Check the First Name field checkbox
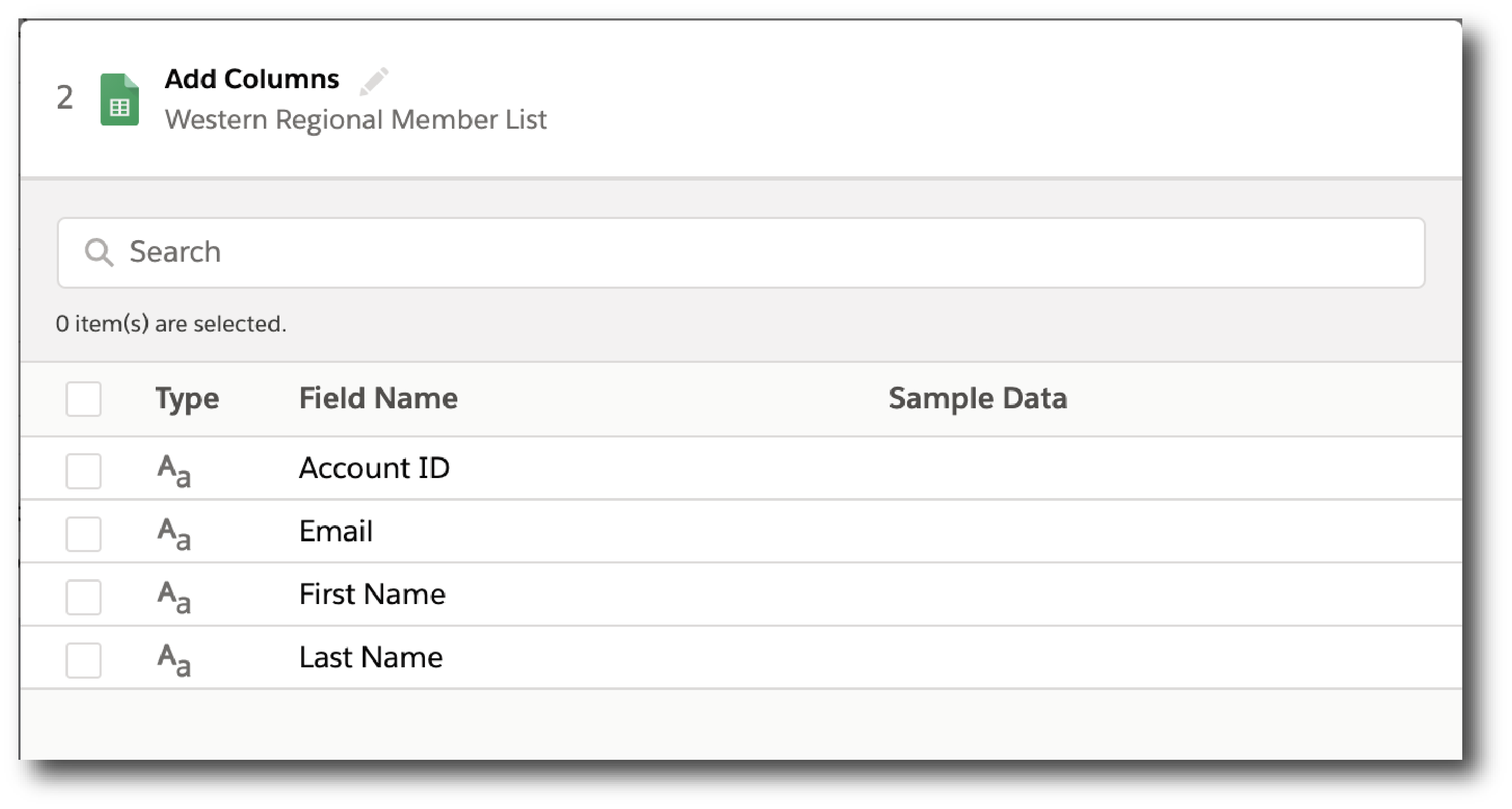This screenshot has width=1512, height=809. click(83, 595)
